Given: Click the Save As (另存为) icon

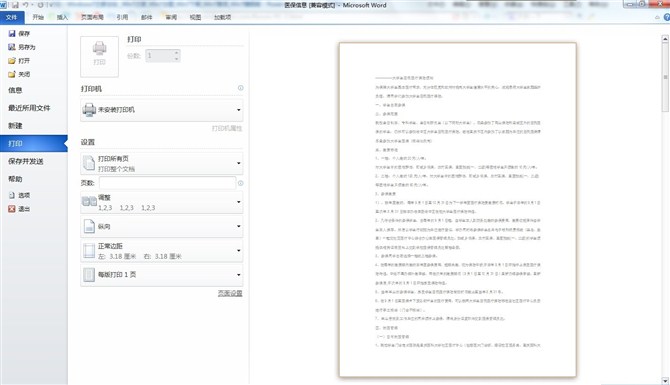Looking at the screenshot, I should (12, 47).
